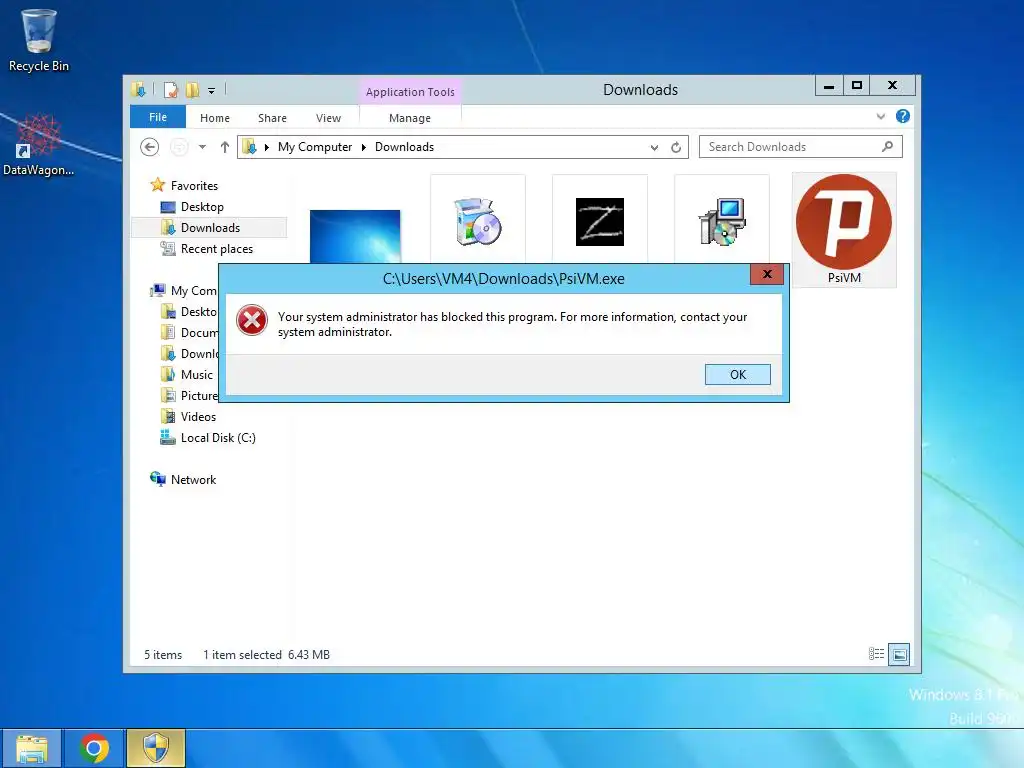Image resolution: width=1024 pixels, height=768 pixels.
Task: Open the breadcrumb arrow before My Computer
Action: [x=266, y=148]
